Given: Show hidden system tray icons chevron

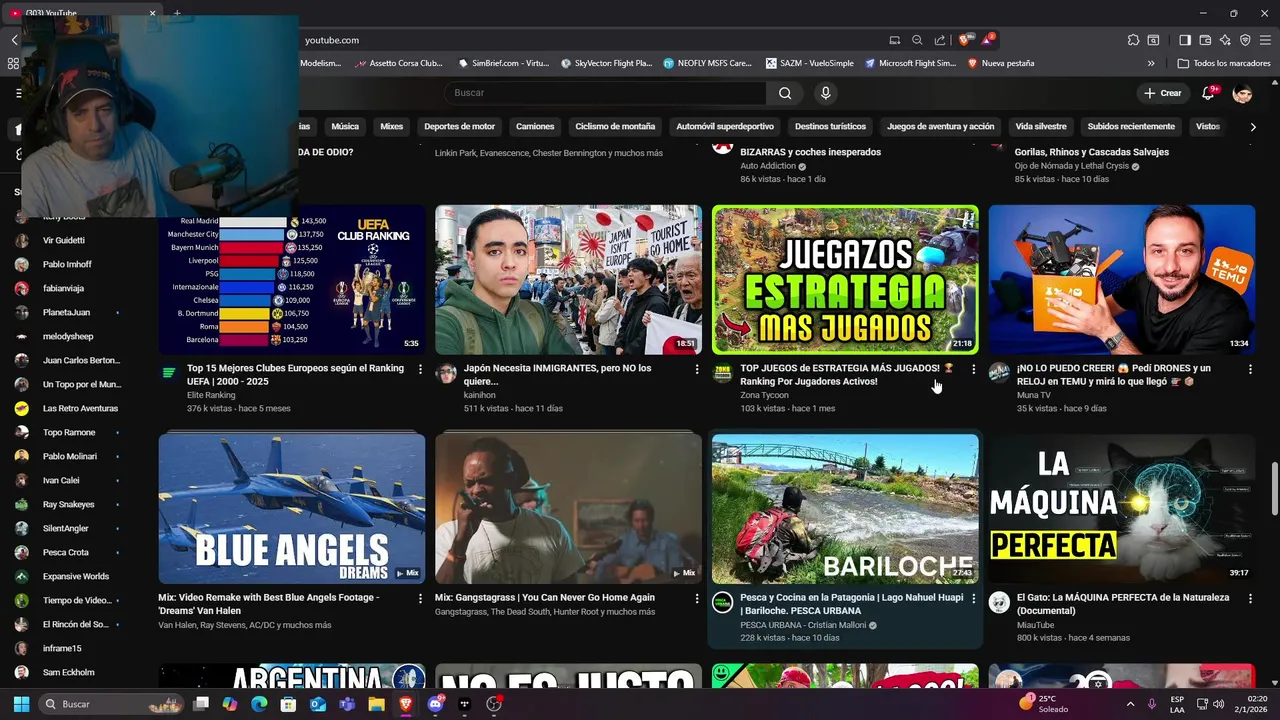Looking at the screenshot, I should pyautogui.click(x=1131, y=704).
